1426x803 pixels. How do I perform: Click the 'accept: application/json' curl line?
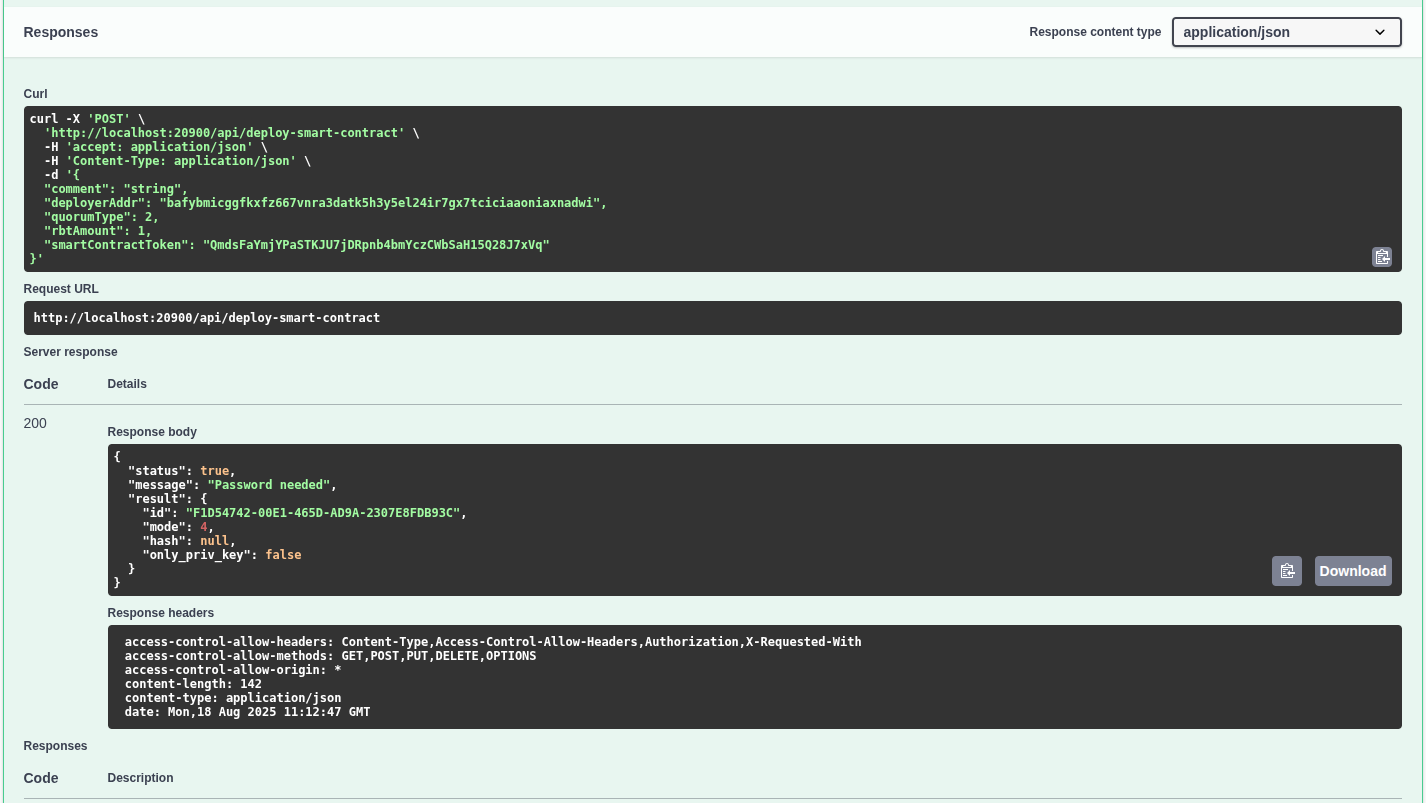click(x=156, y=147)
